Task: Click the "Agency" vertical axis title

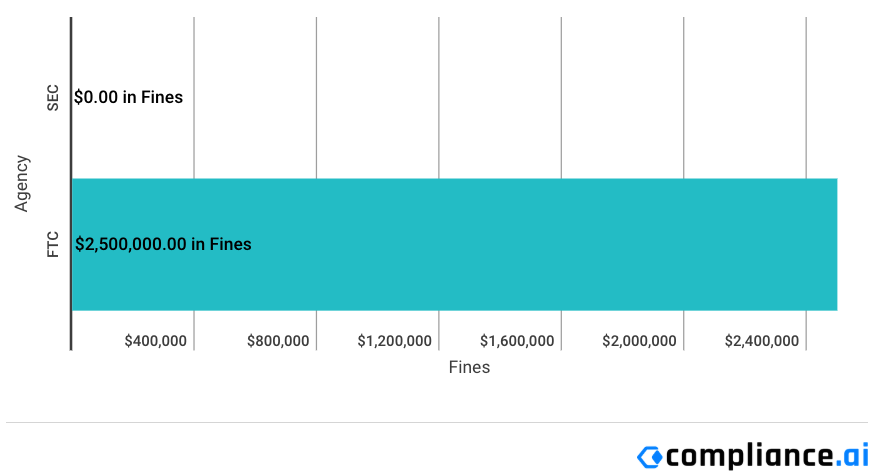Action: (21, 184)
